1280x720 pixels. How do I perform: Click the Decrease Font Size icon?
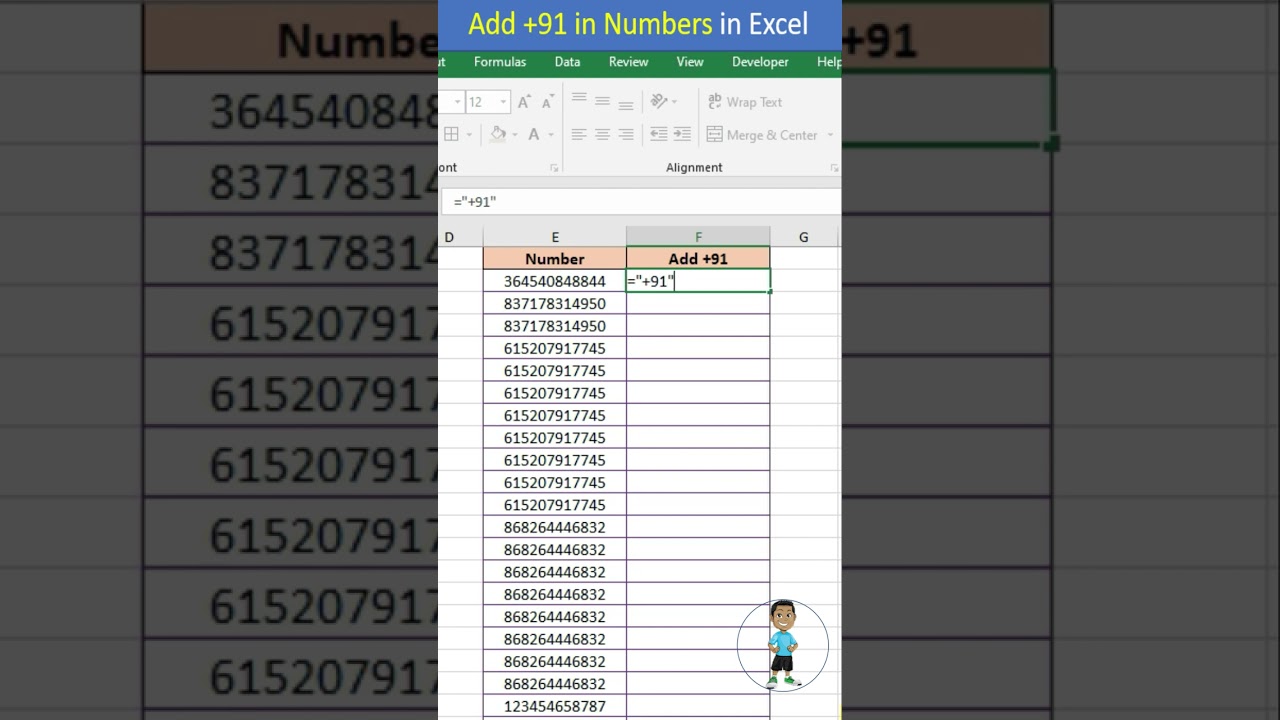tap(547, 102)
